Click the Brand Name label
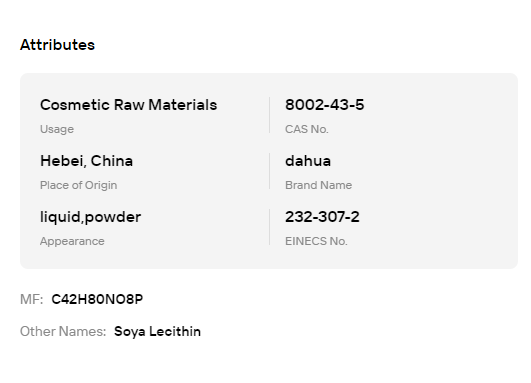The height and width of the screenshot is (383, 531). [319, 185]
